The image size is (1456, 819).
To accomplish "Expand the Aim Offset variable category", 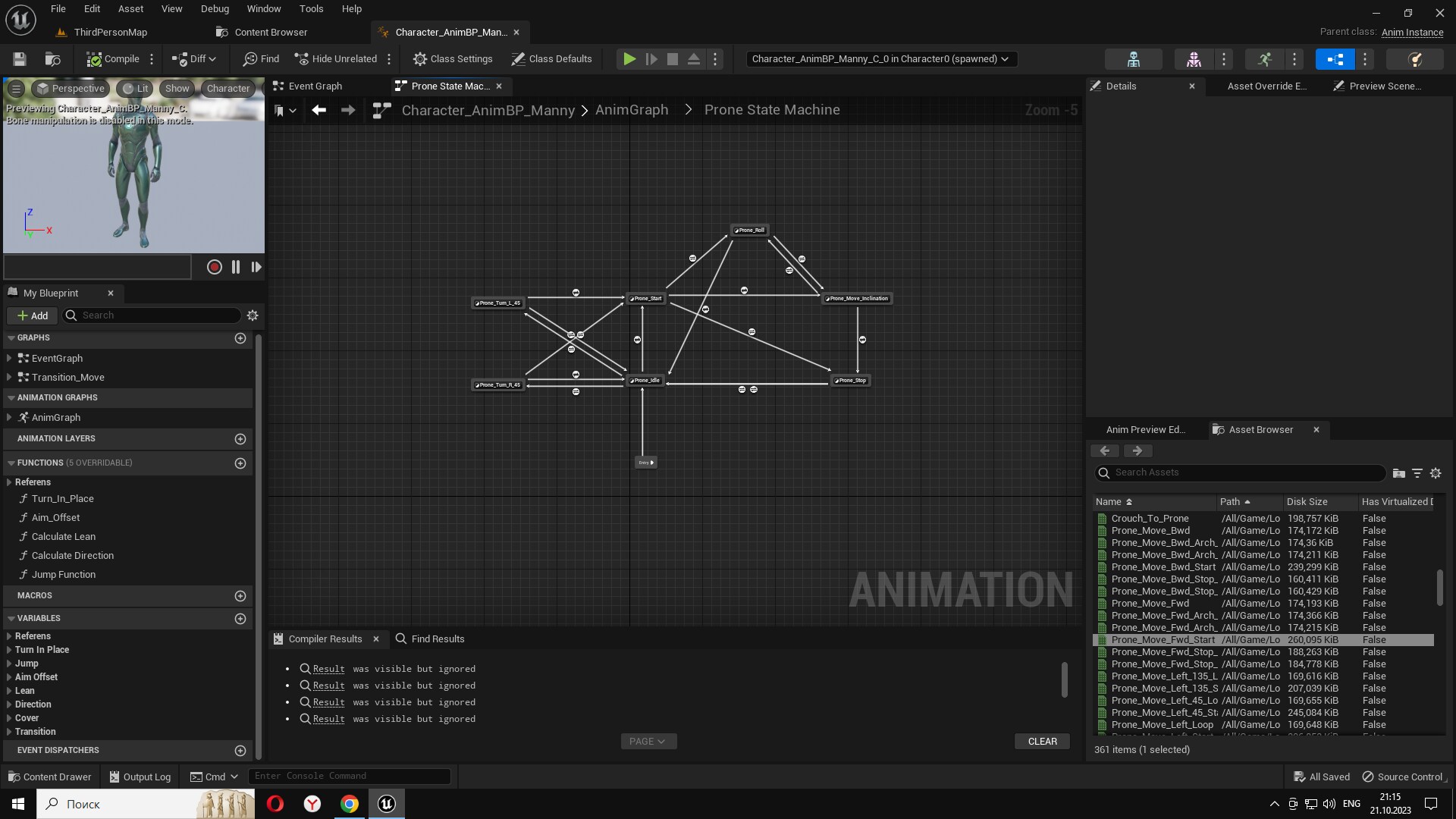I will tap(9, 677).
